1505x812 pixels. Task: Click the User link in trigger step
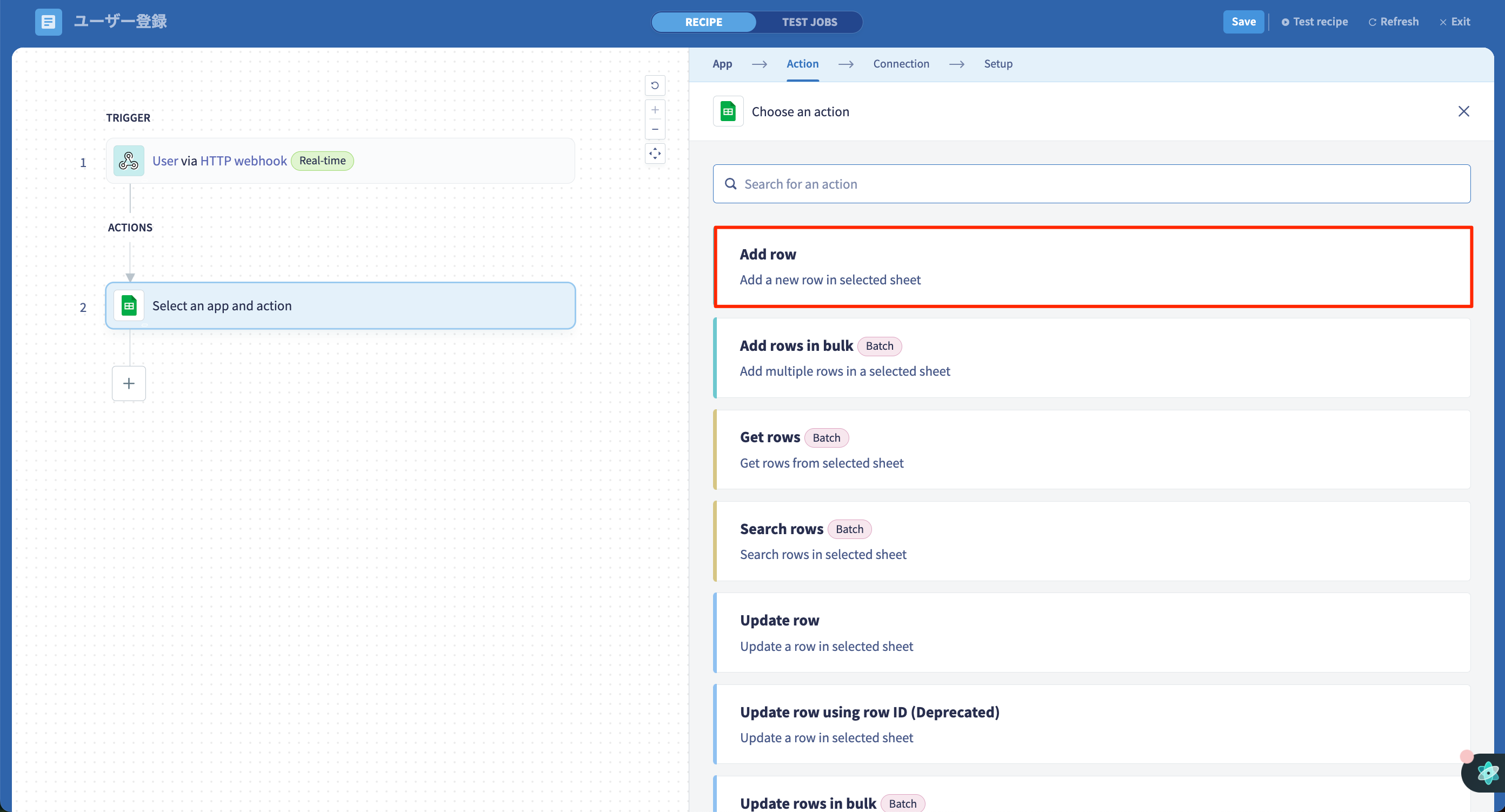tap(165, 161)
